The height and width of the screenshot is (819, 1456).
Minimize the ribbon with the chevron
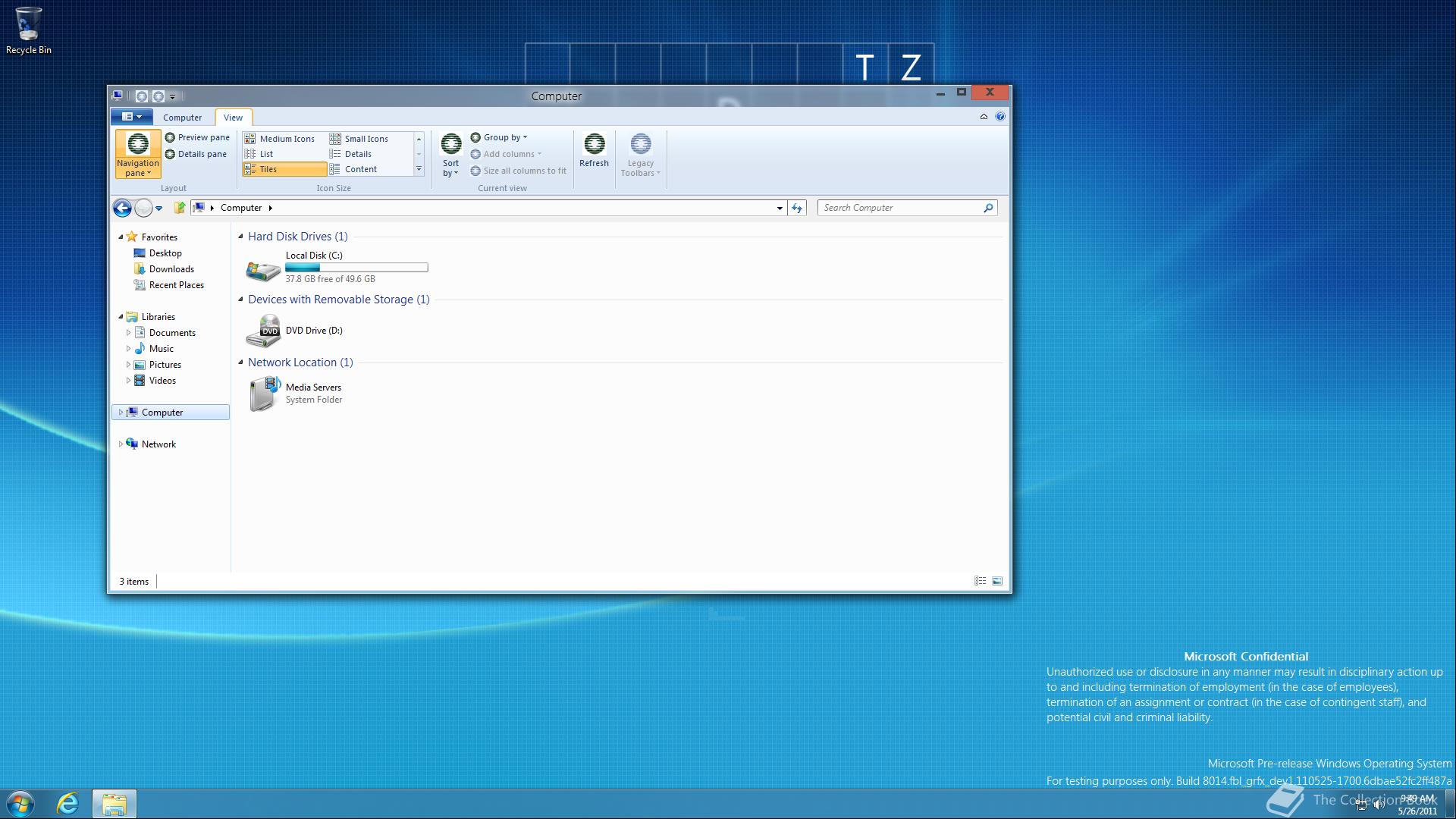pos(984,117)
